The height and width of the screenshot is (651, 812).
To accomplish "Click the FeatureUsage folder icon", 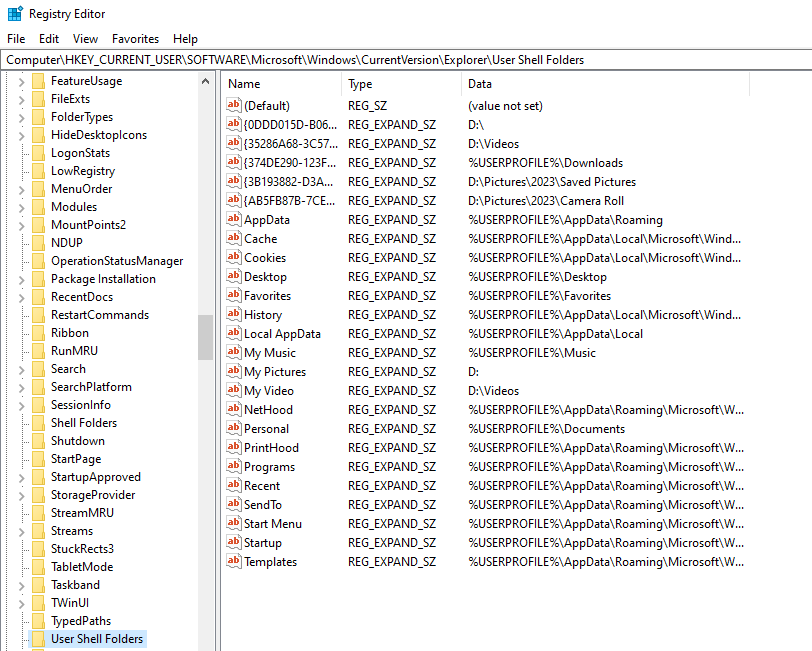I will pyautogui.click(x=38, y=81).
